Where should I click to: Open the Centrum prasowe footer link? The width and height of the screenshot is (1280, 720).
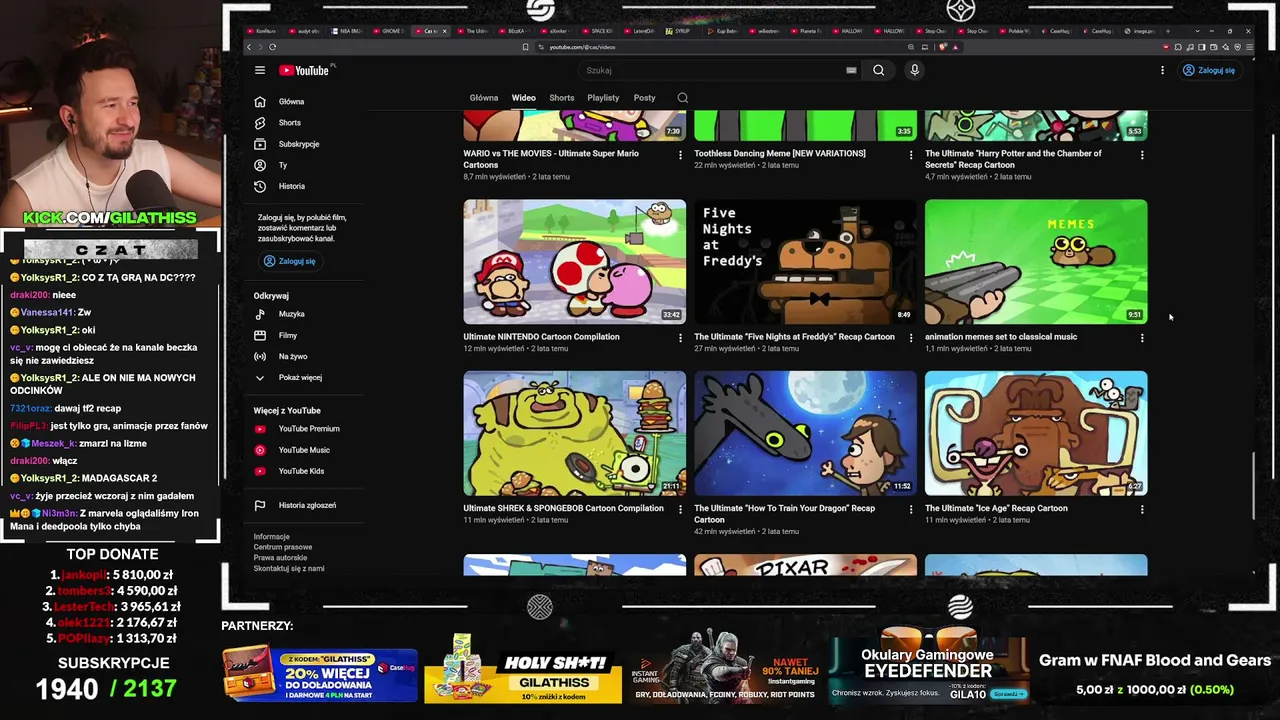(283, 547)
